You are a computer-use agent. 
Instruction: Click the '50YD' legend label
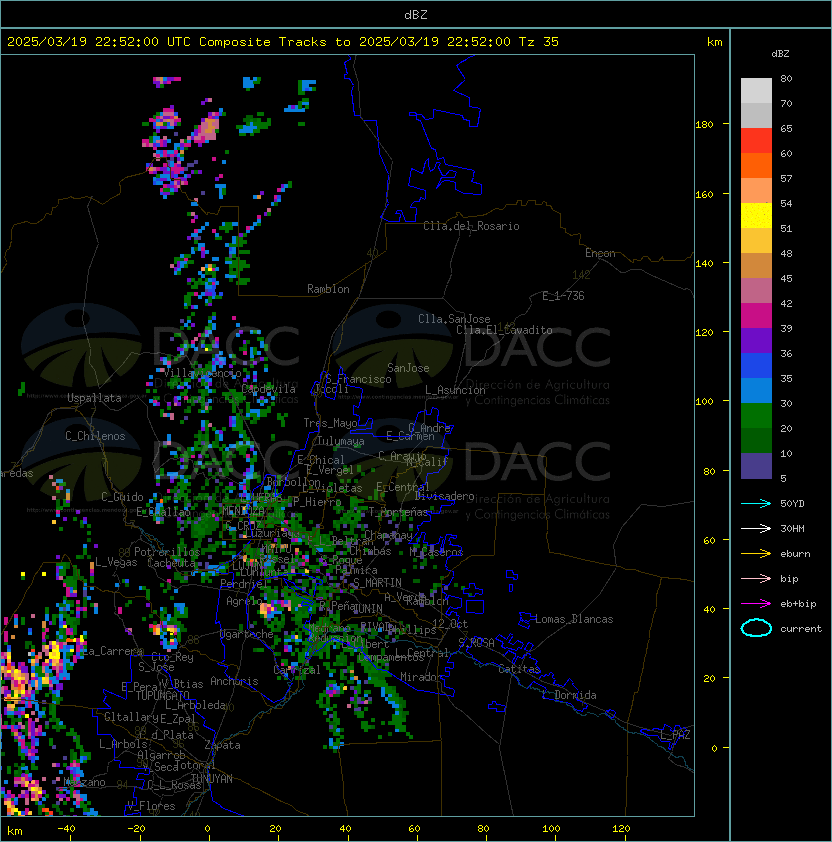pyautogui.click(x=792, y=504)
